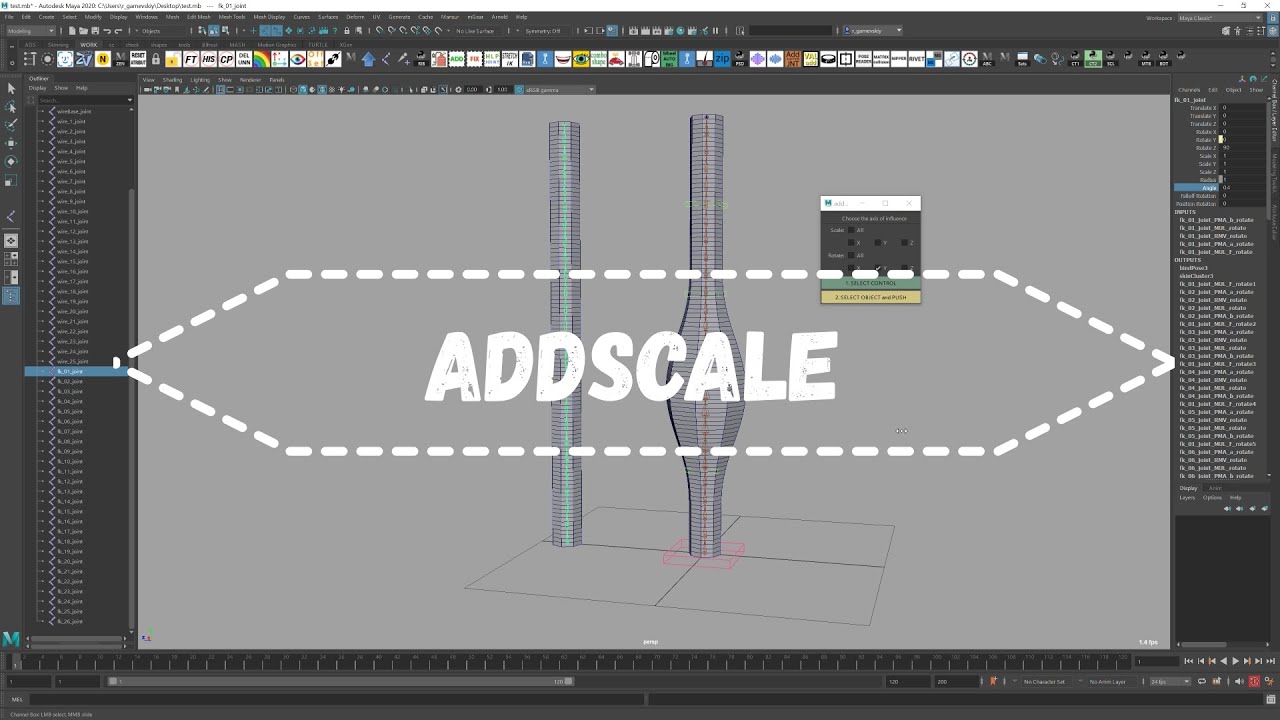Click the POSE READER shelf icon

863,59
